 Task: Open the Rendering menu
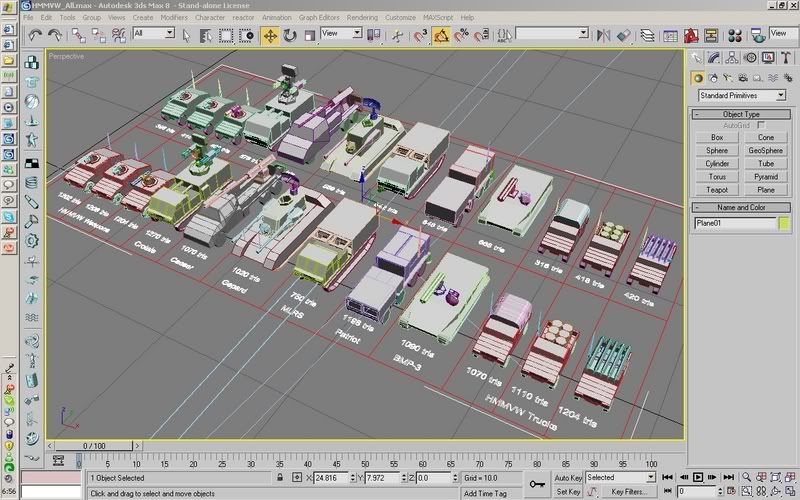click(363, 17)
